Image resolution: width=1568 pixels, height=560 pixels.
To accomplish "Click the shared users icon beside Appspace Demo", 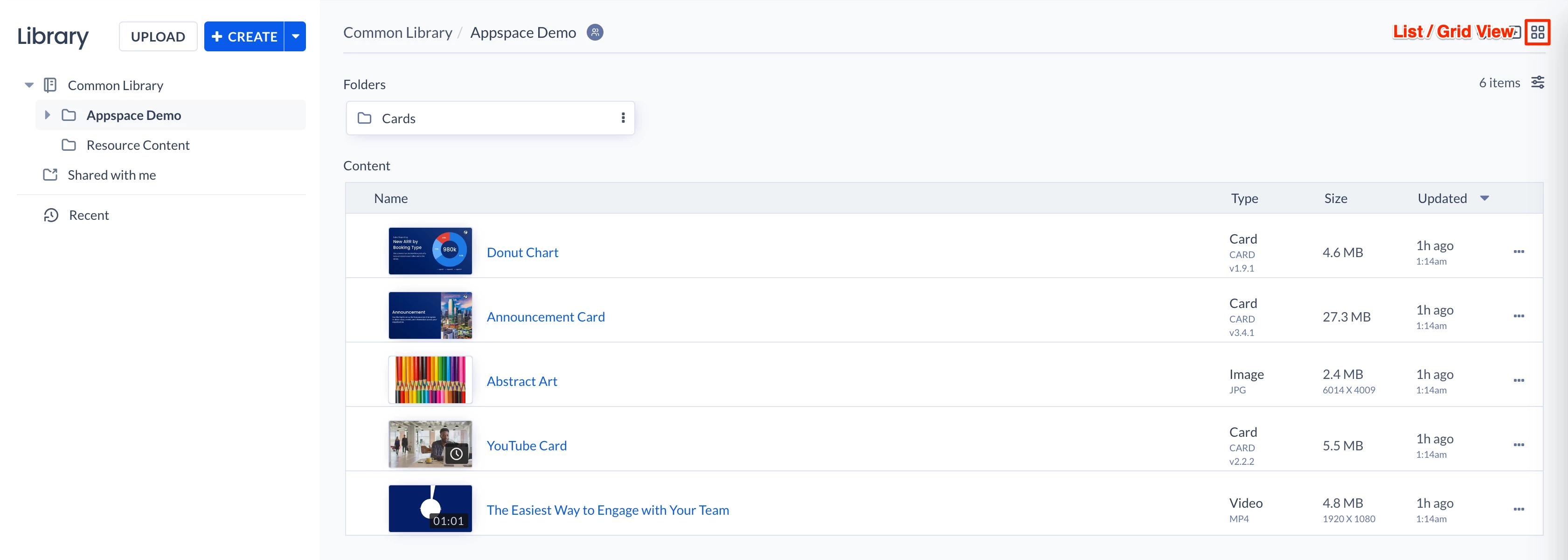I will point(595,32).
